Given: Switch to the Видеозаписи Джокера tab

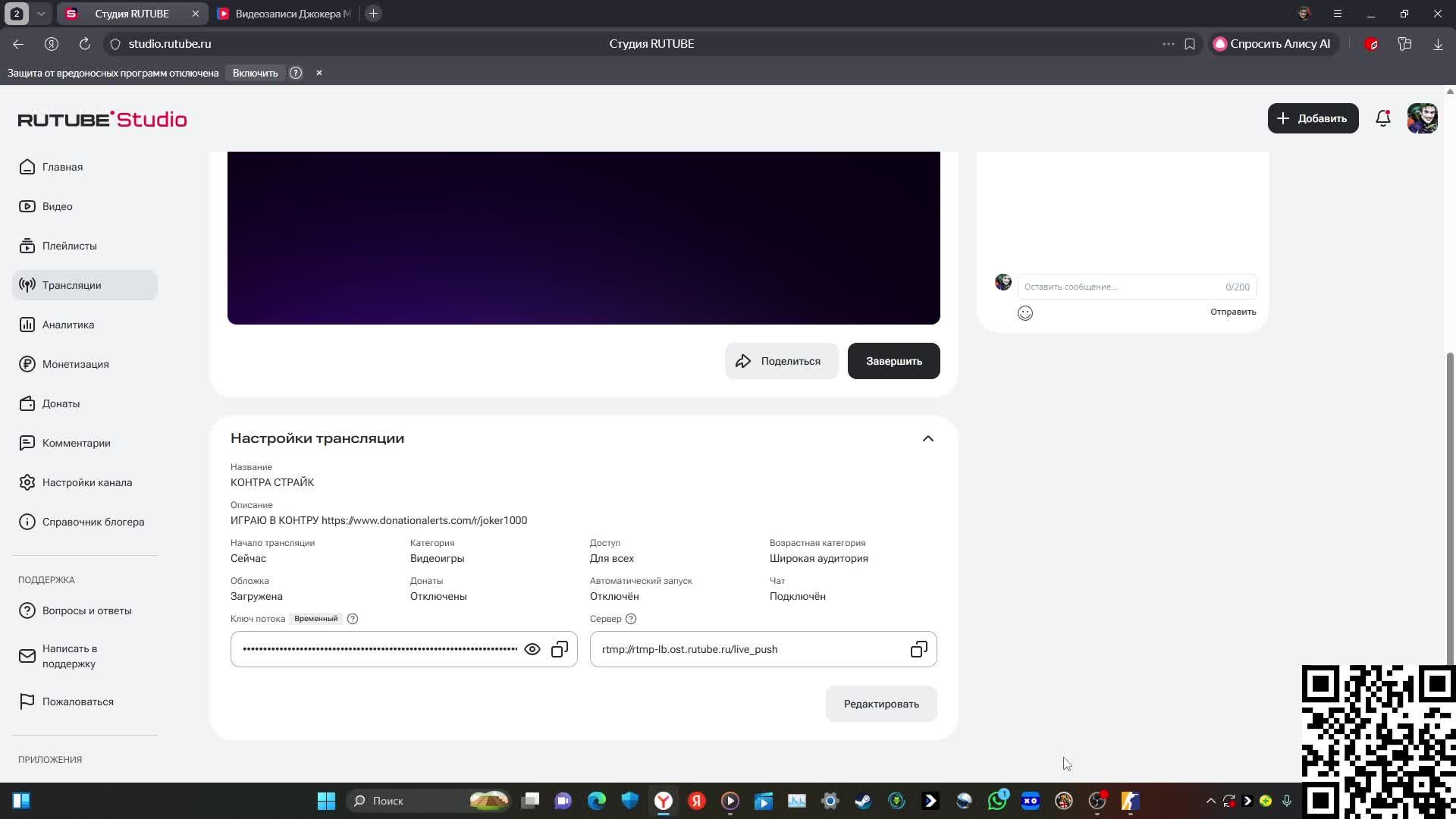Looking at the screenshot, I should [284, 14].
